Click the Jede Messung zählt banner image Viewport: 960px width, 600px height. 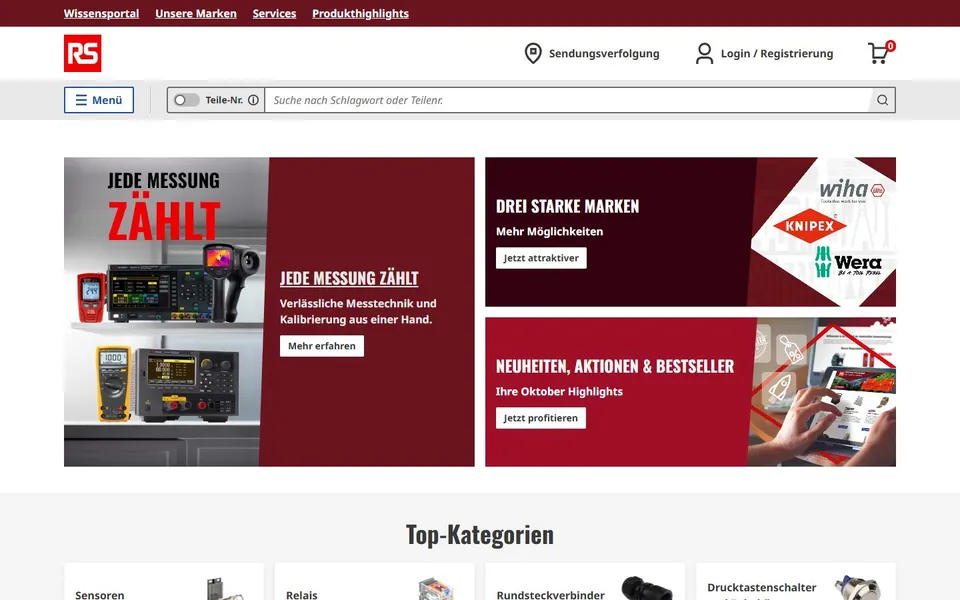coord(165,312)
